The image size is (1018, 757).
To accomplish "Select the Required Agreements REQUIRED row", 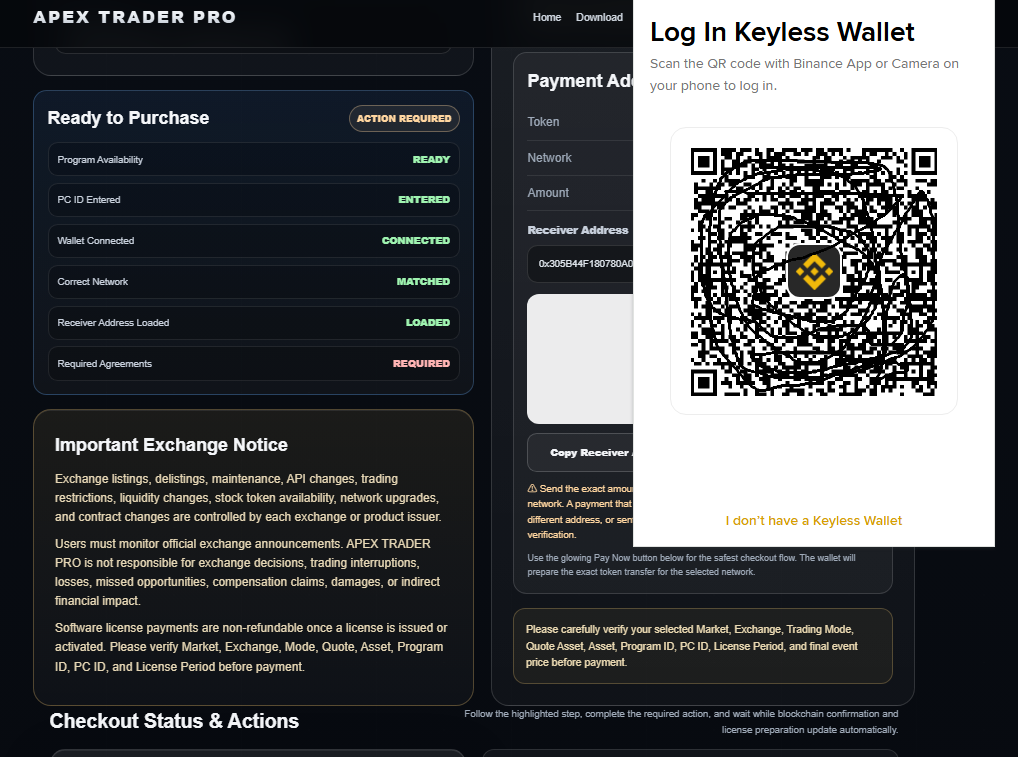I will pyautogui.click(x=254, y=364).
